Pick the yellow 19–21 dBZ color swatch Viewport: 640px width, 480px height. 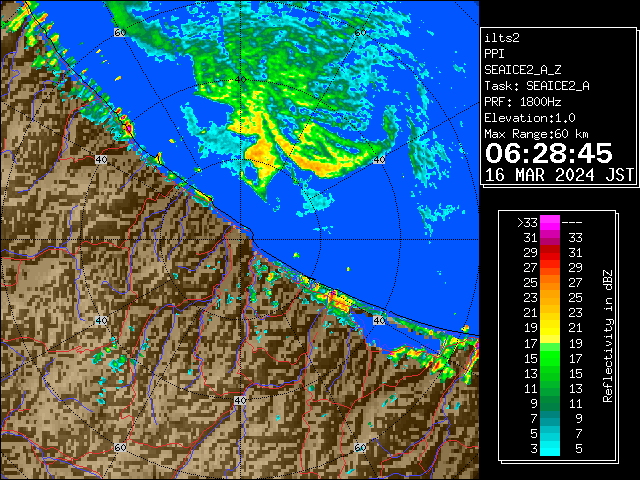(x=550, y=328)
